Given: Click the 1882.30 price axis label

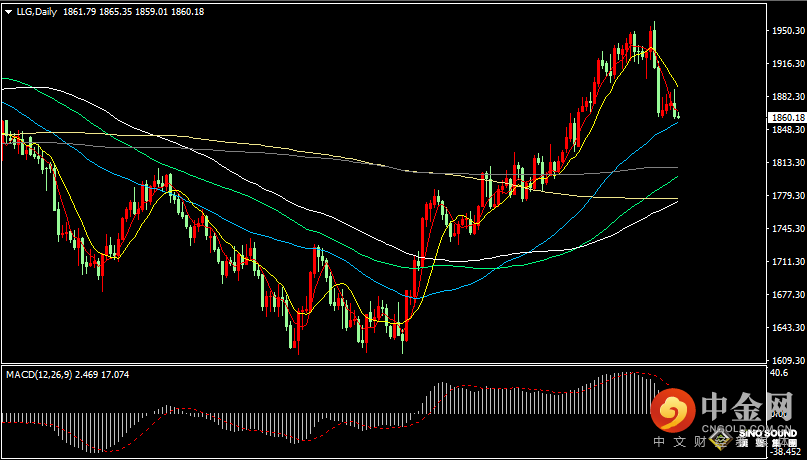Looking at the screenshot, I should pyautogui.click(x=786, y=97).
